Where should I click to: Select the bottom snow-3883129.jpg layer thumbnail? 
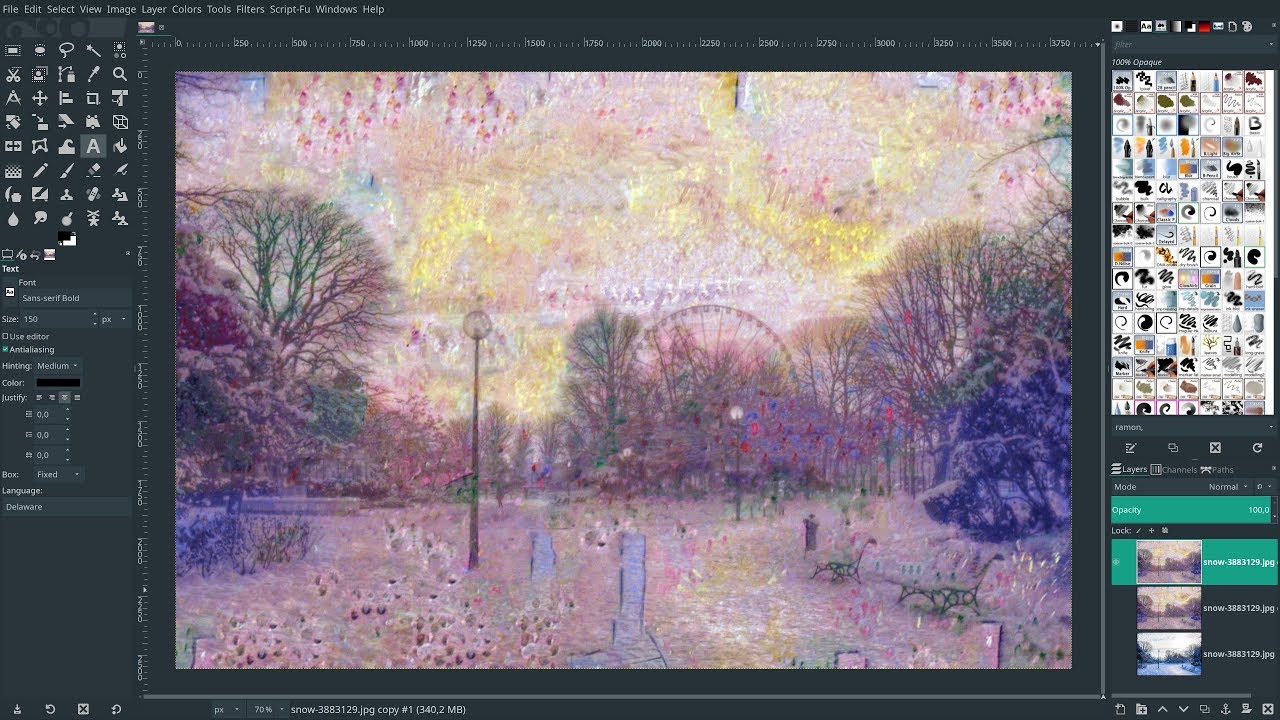[x=1169, y=654]
